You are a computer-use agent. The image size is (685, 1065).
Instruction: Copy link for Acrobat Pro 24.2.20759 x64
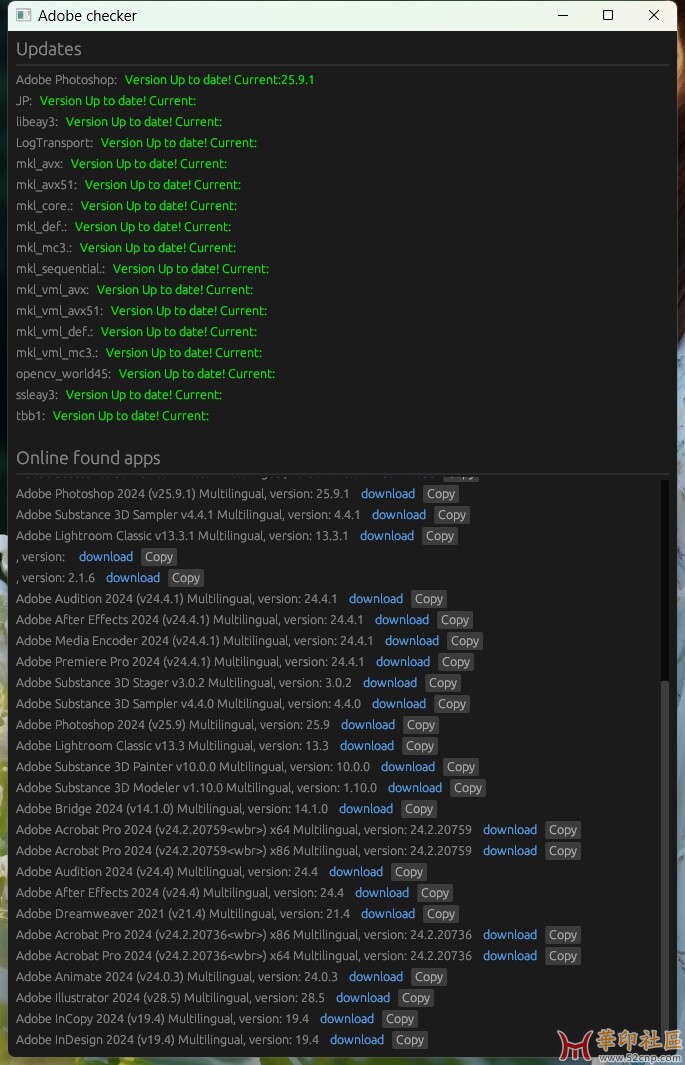click(563, 831)
